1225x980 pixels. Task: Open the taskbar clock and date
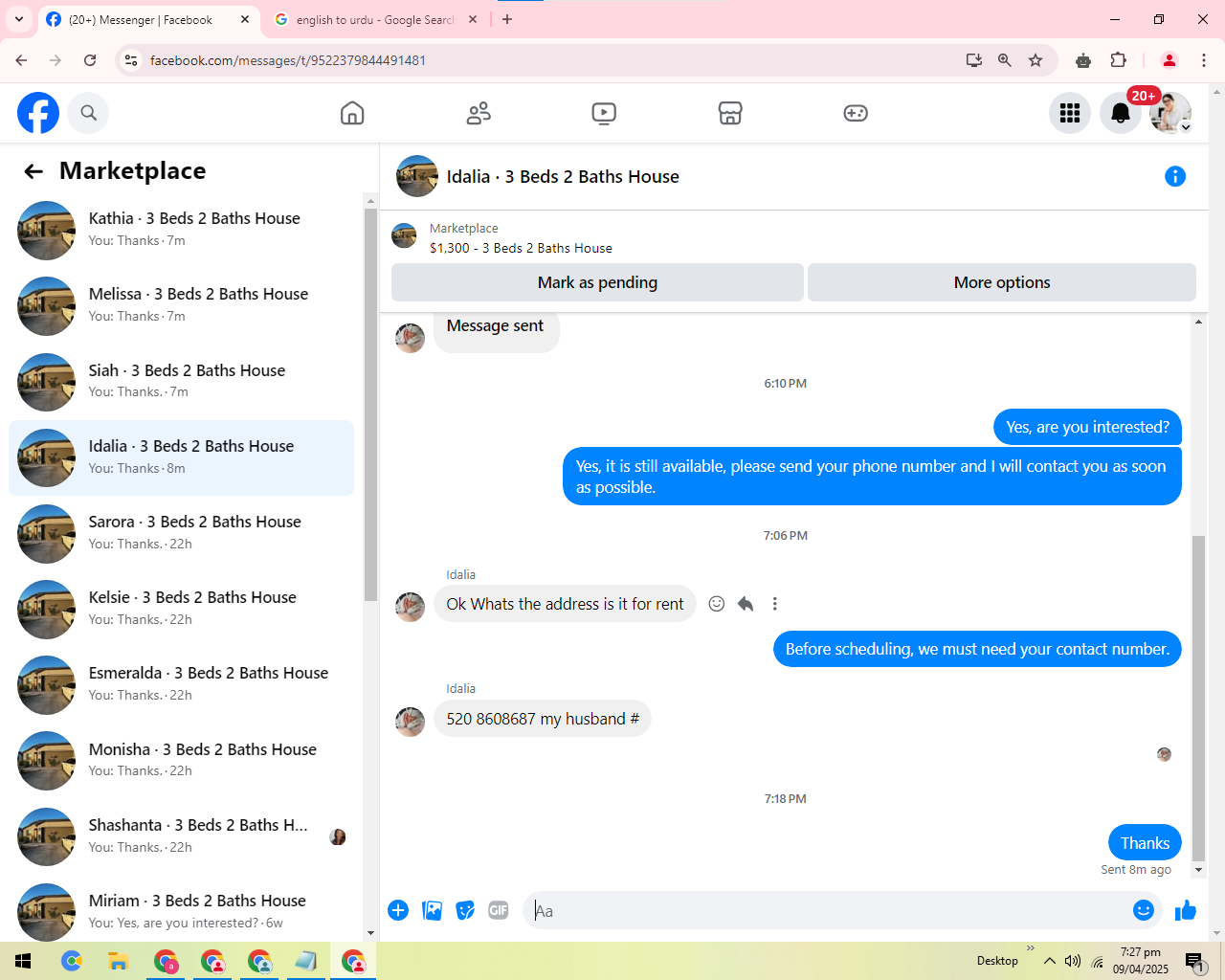click(1141, 961)
